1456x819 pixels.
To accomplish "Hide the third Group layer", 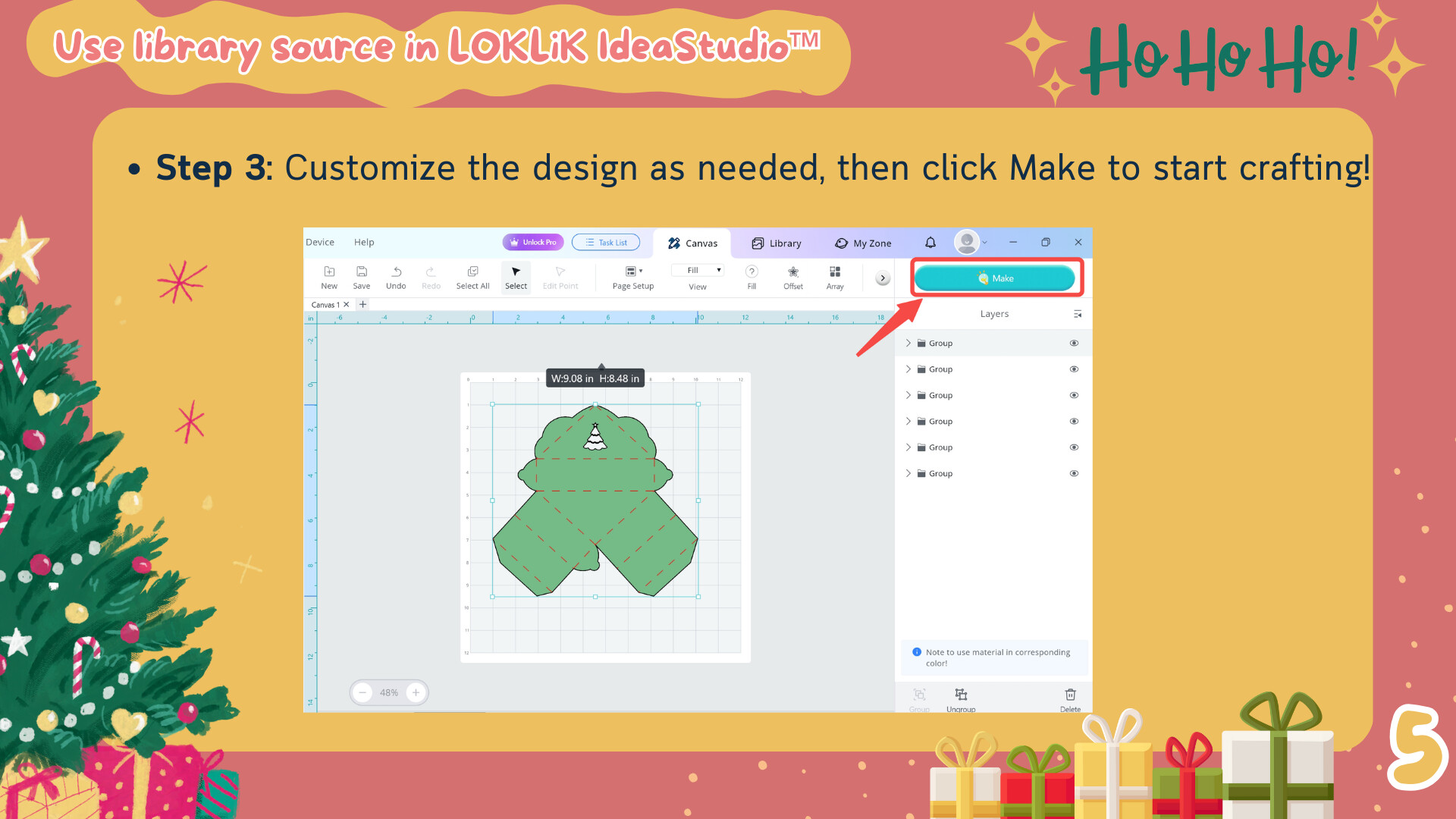I will [1074, 395].
